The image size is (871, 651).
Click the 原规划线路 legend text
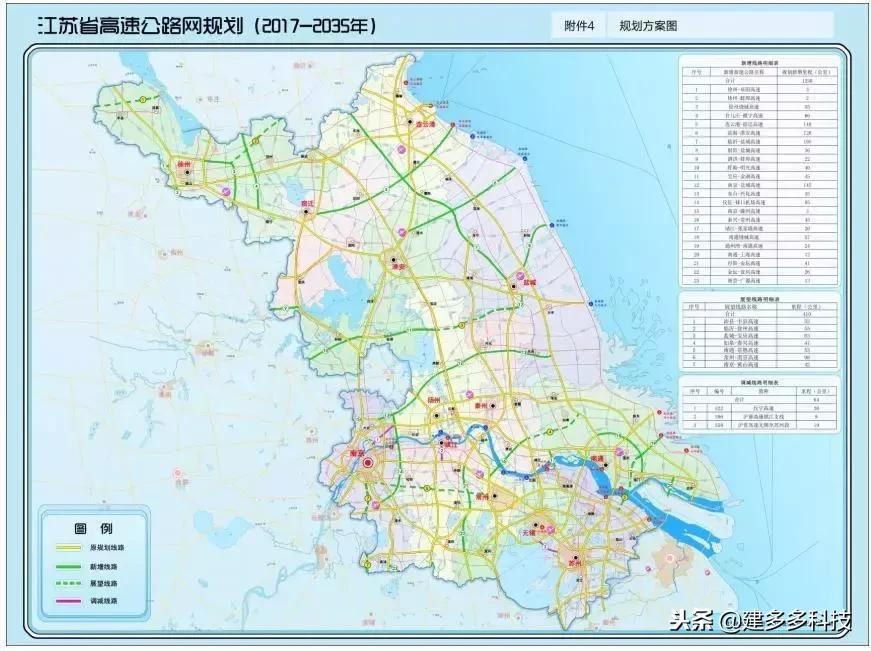click(107, 548)
